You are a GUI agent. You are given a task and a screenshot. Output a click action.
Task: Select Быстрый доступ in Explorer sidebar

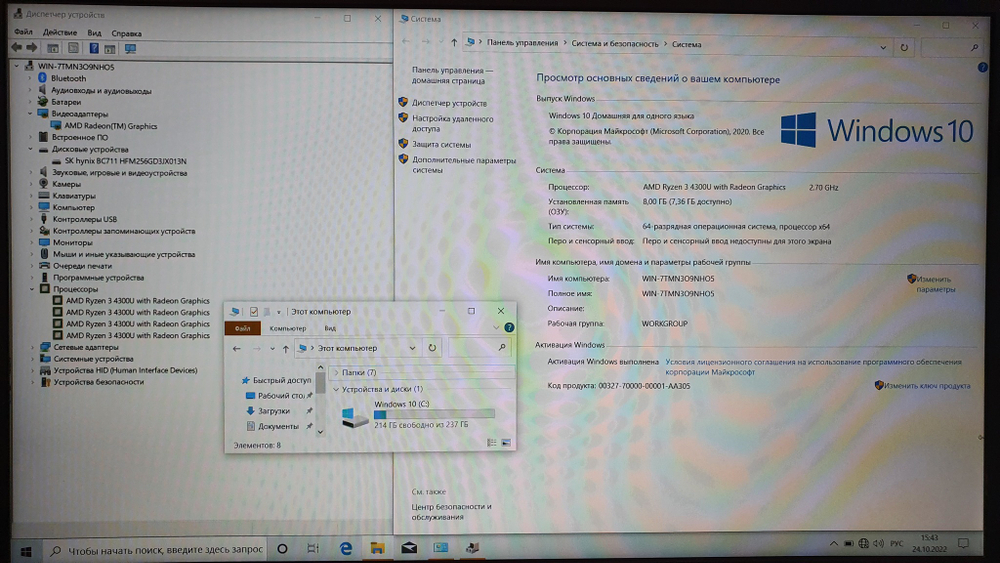282,380
